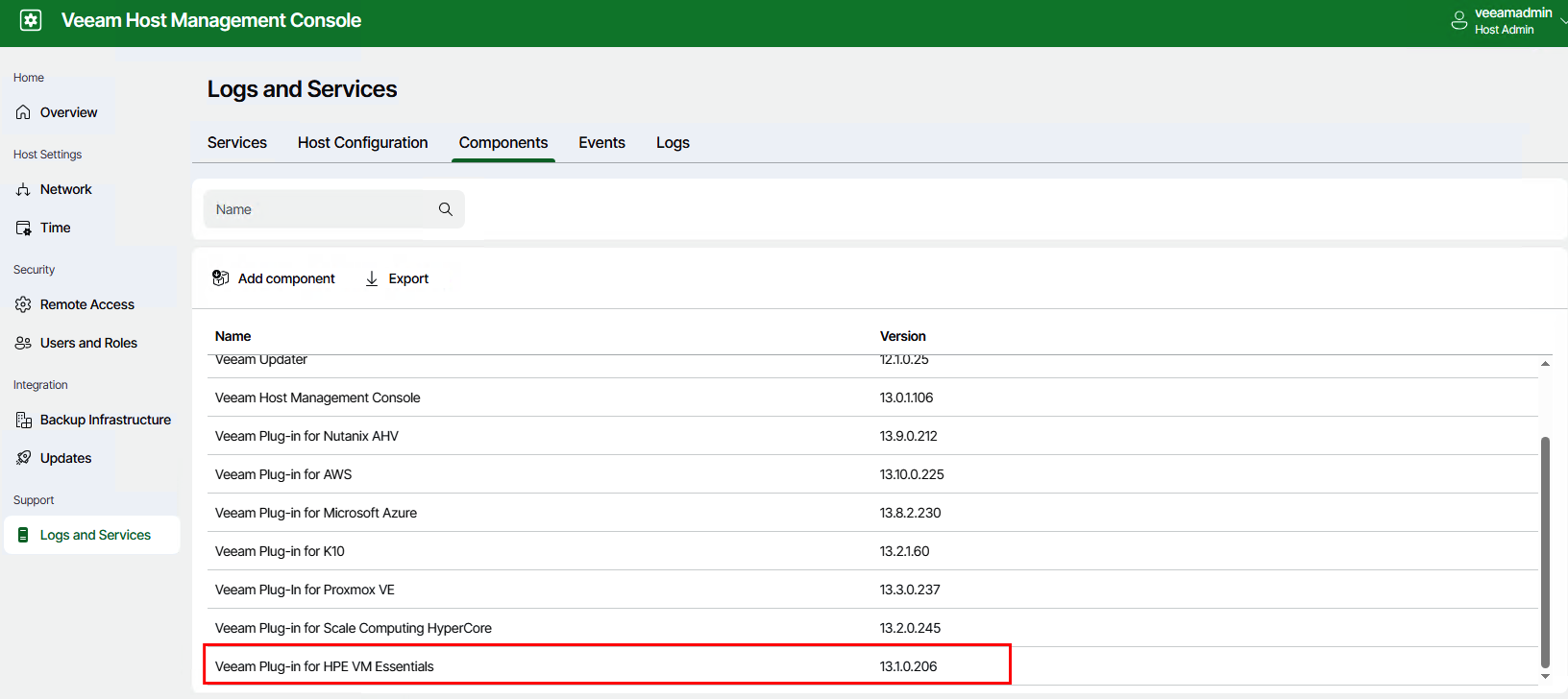Sort by the Name column header

[233, 336]
